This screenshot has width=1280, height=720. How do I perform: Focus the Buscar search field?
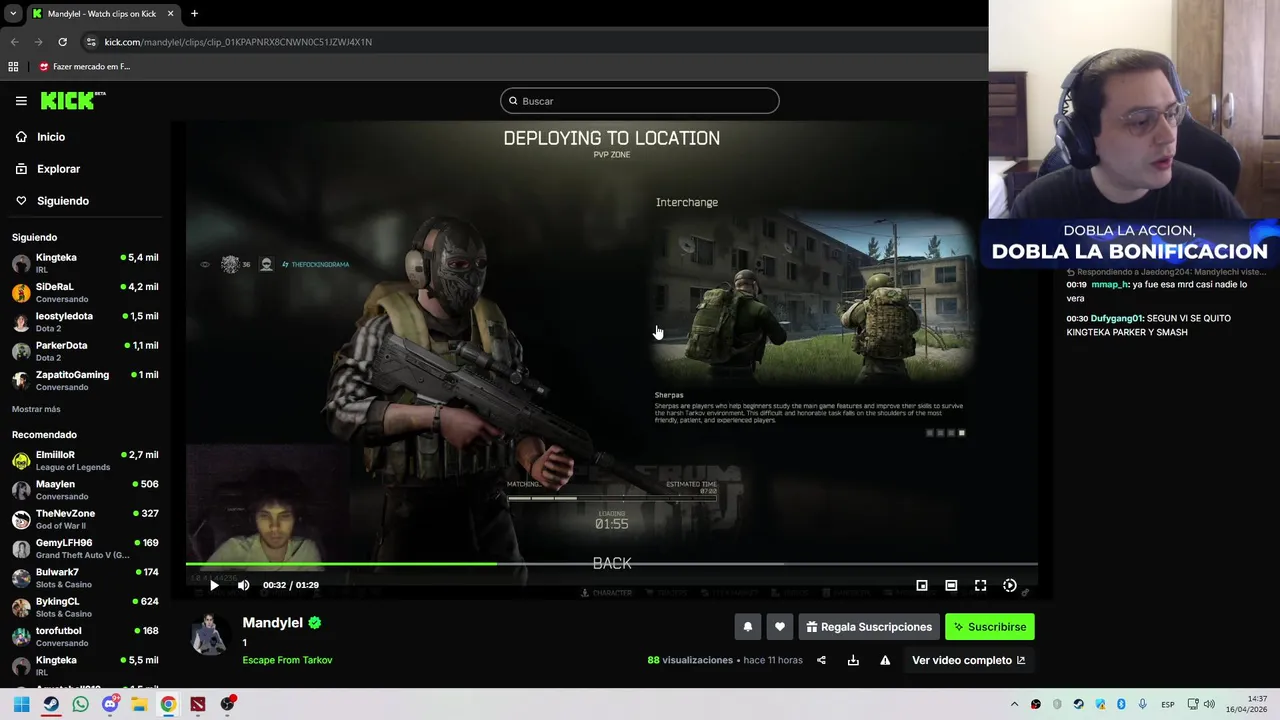(x=640, y=101)
